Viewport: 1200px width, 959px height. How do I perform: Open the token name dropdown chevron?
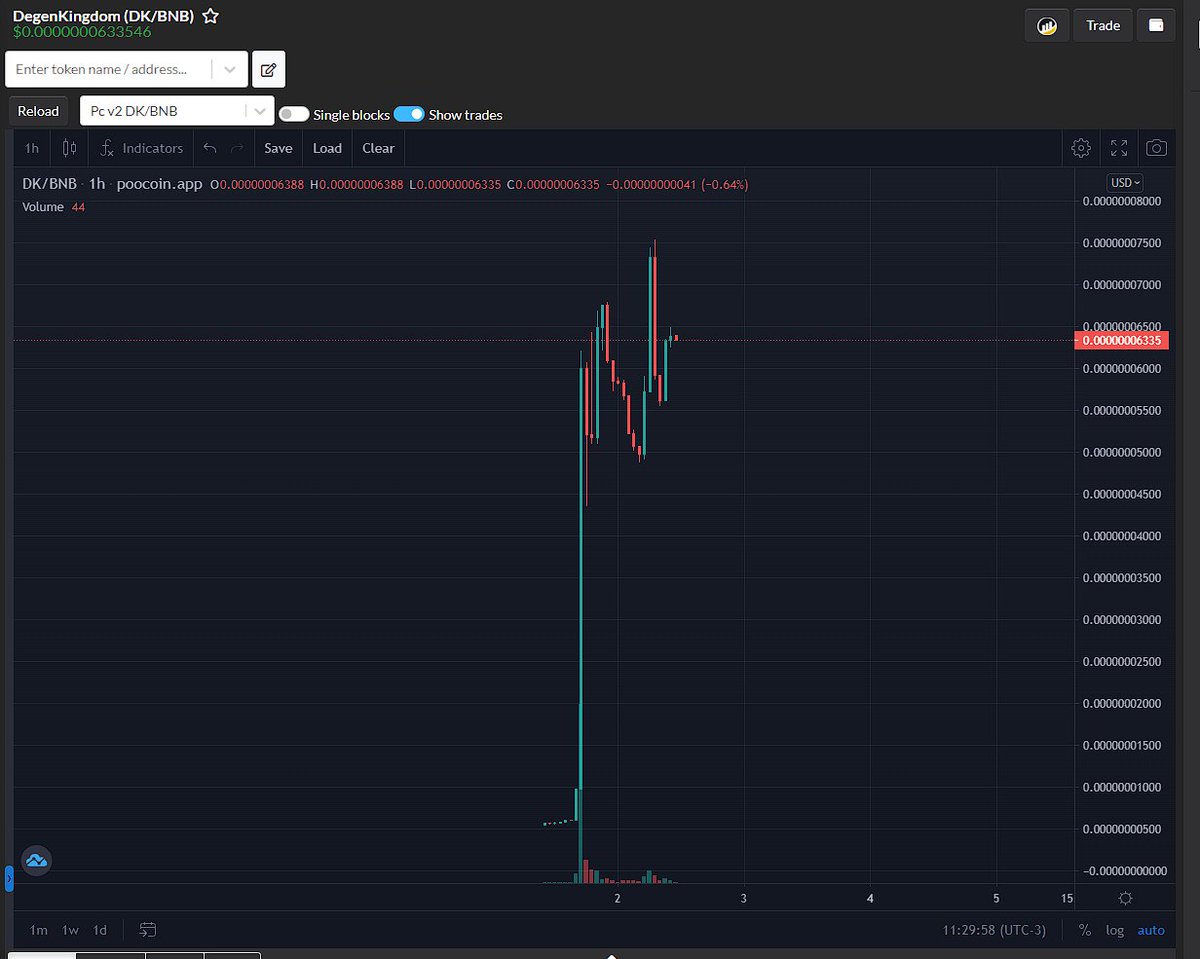[229, 69]
